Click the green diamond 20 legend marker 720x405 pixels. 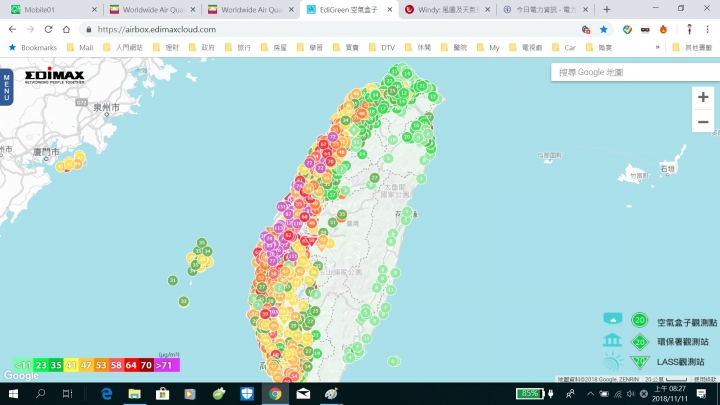(x=639, y=342)
